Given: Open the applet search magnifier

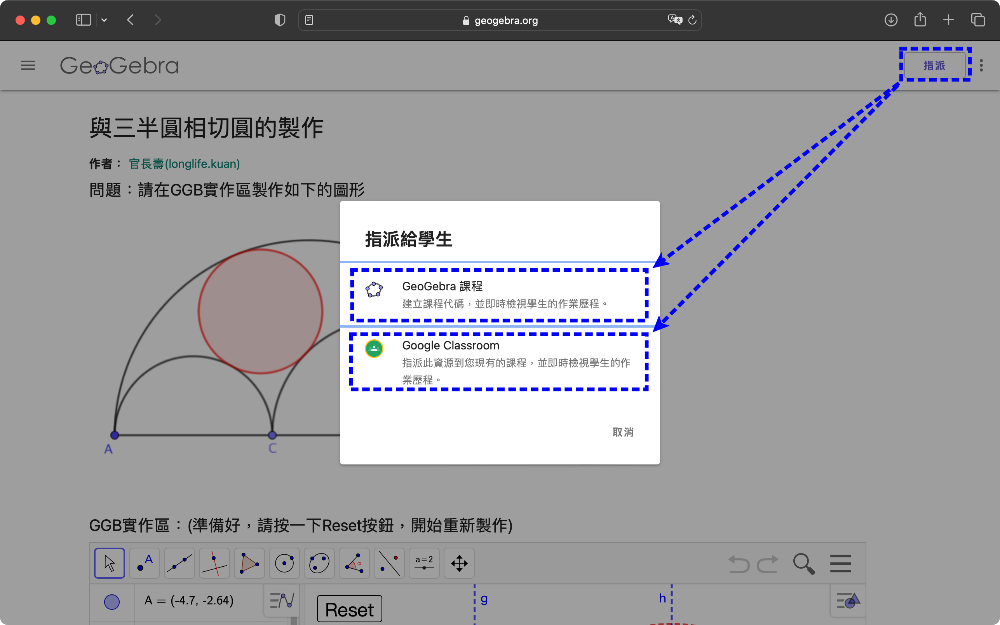Looking at the screenshot, I should (x=804, y=564).
